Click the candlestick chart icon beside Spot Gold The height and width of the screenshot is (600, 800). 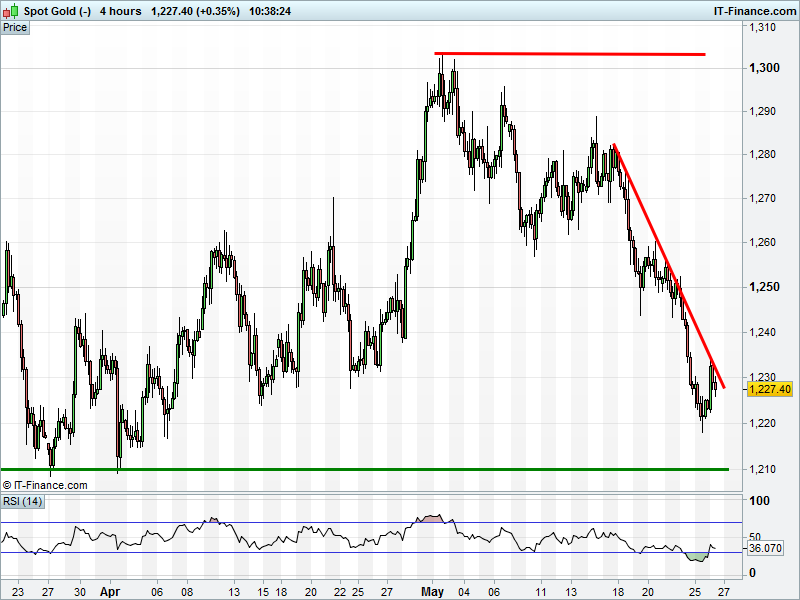point(11,11)
